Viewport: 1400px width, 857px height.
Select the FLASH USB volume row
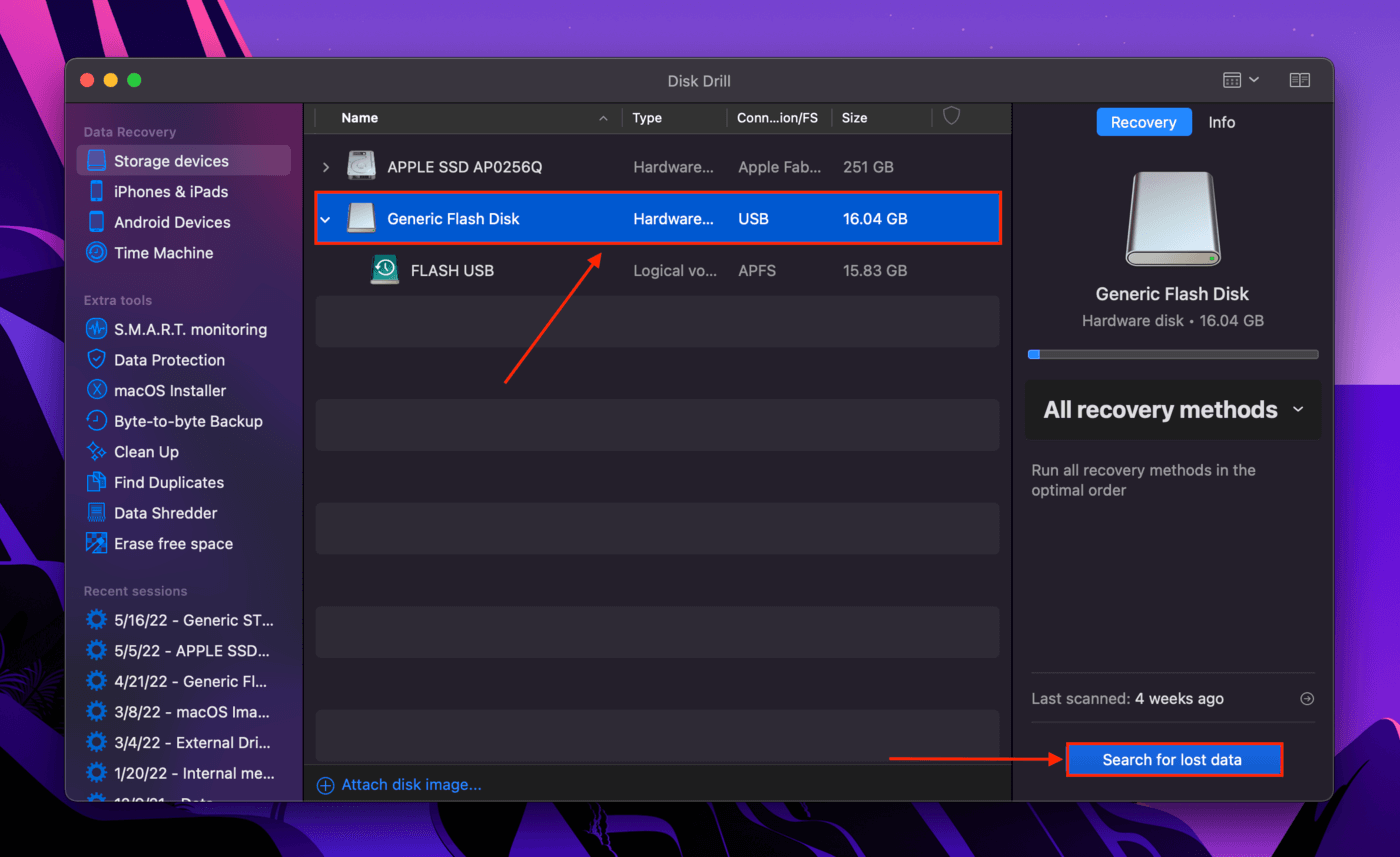pyautogui.click(x=658, y=270)
